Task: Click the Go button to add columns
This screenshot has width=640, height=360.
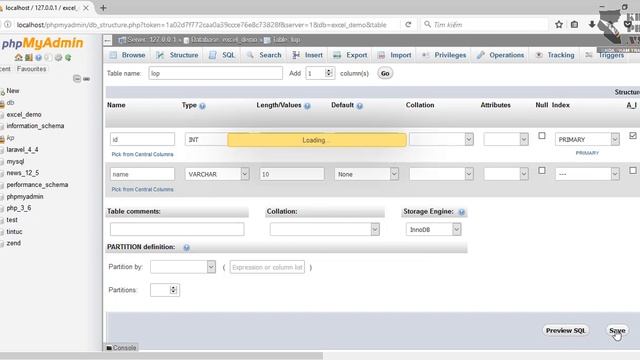Action: 385,73
